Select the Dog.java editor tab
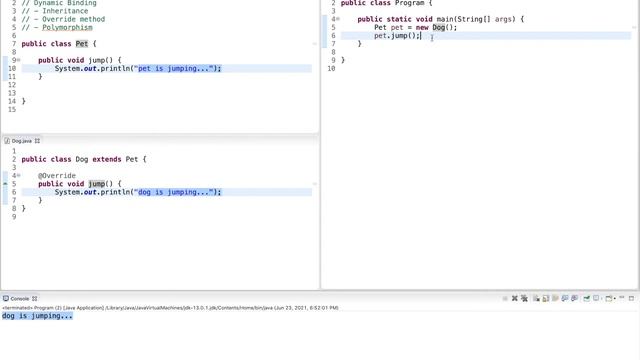The width and height of the screenshot is (640, 360). 21,141
